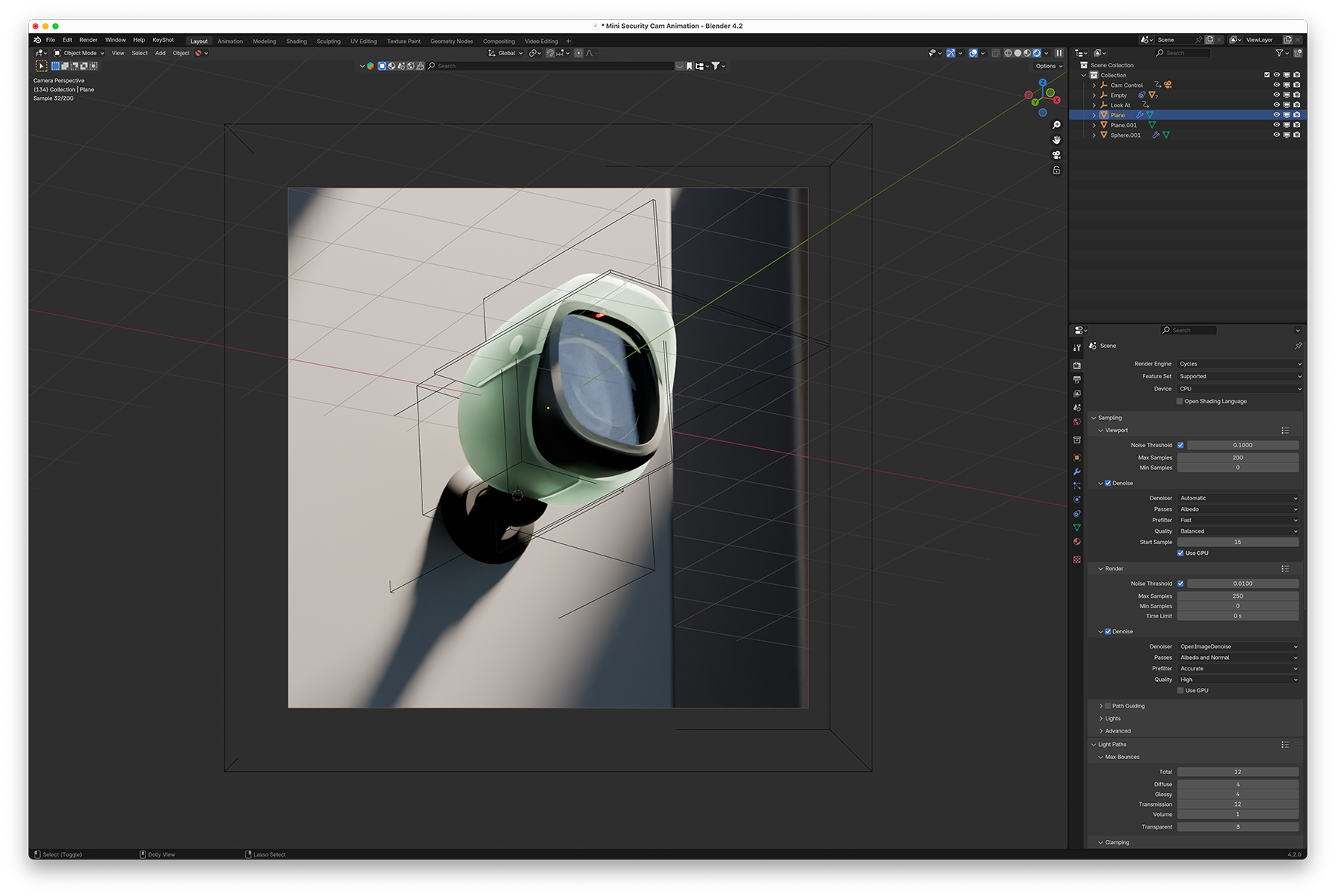Pause viewport rendering preview
1335x896 pixels.
point(1059,53)
